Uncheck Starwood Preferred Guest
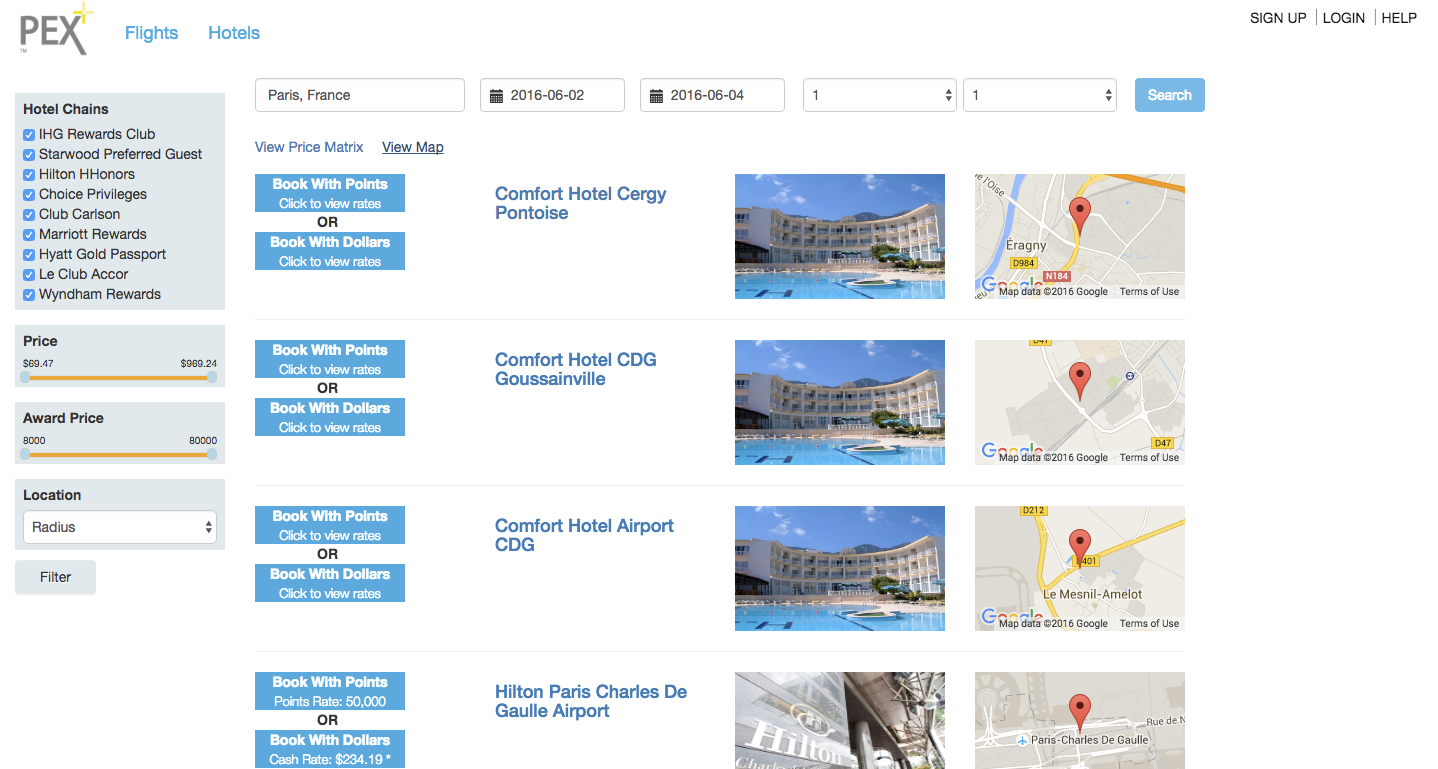The image size is (1438, 769). tap(29, 154)
